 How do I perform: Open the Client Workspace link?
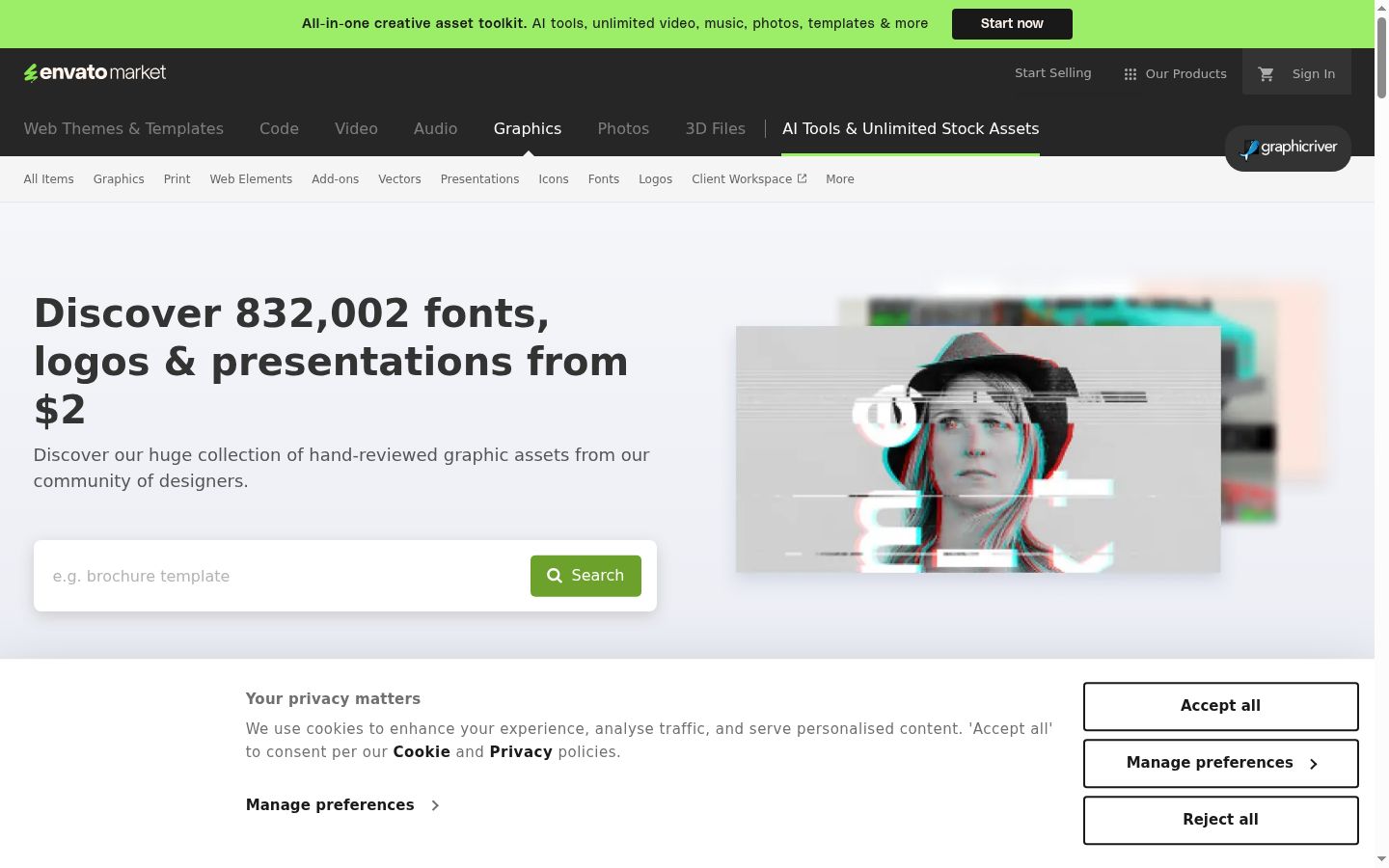point(749,179)
